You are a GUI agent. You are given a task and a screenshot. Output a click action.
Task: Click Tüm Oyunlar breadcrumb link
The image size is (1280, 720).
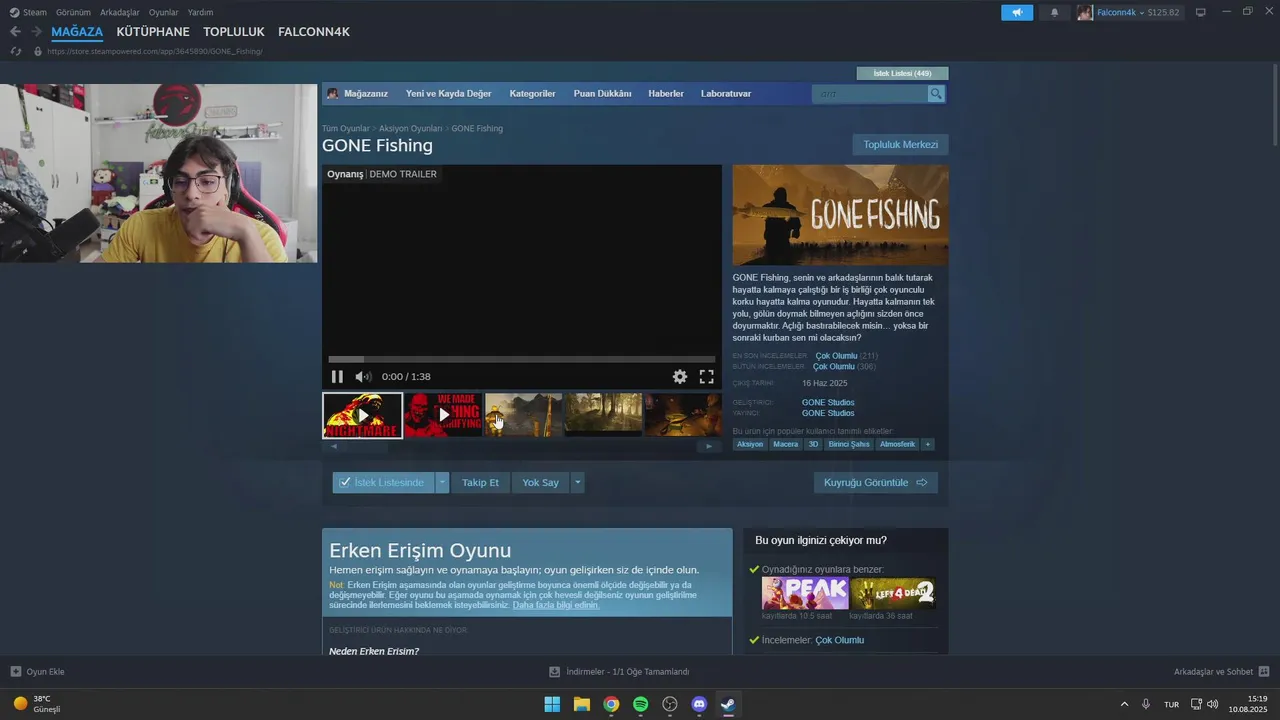[345, 129]
